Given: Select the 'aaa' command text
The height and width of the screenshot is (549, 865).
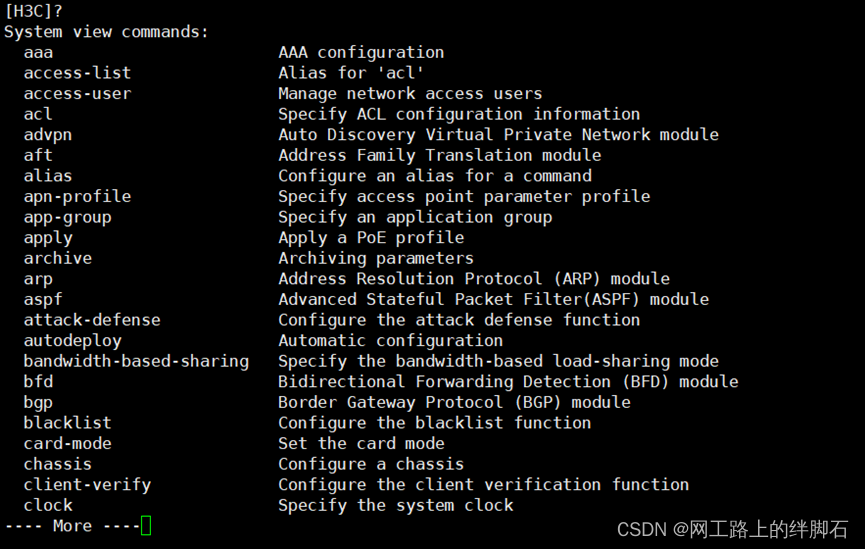Looking at the screenshot, I should (38, 52).
